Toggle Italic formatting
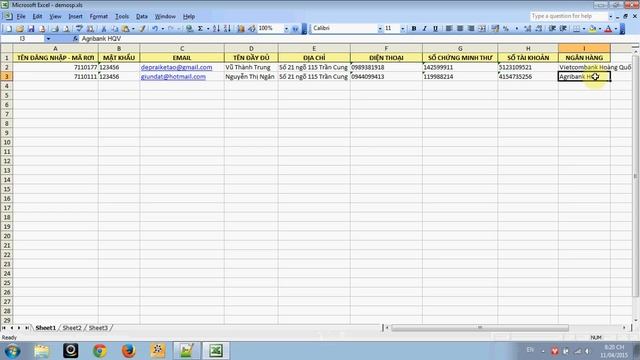 [424, 29]
